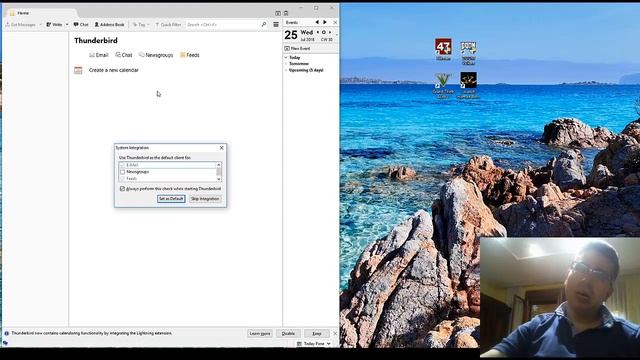Set up a Newsgroups account link
The image size is (640, 360).
pos(156,55)
